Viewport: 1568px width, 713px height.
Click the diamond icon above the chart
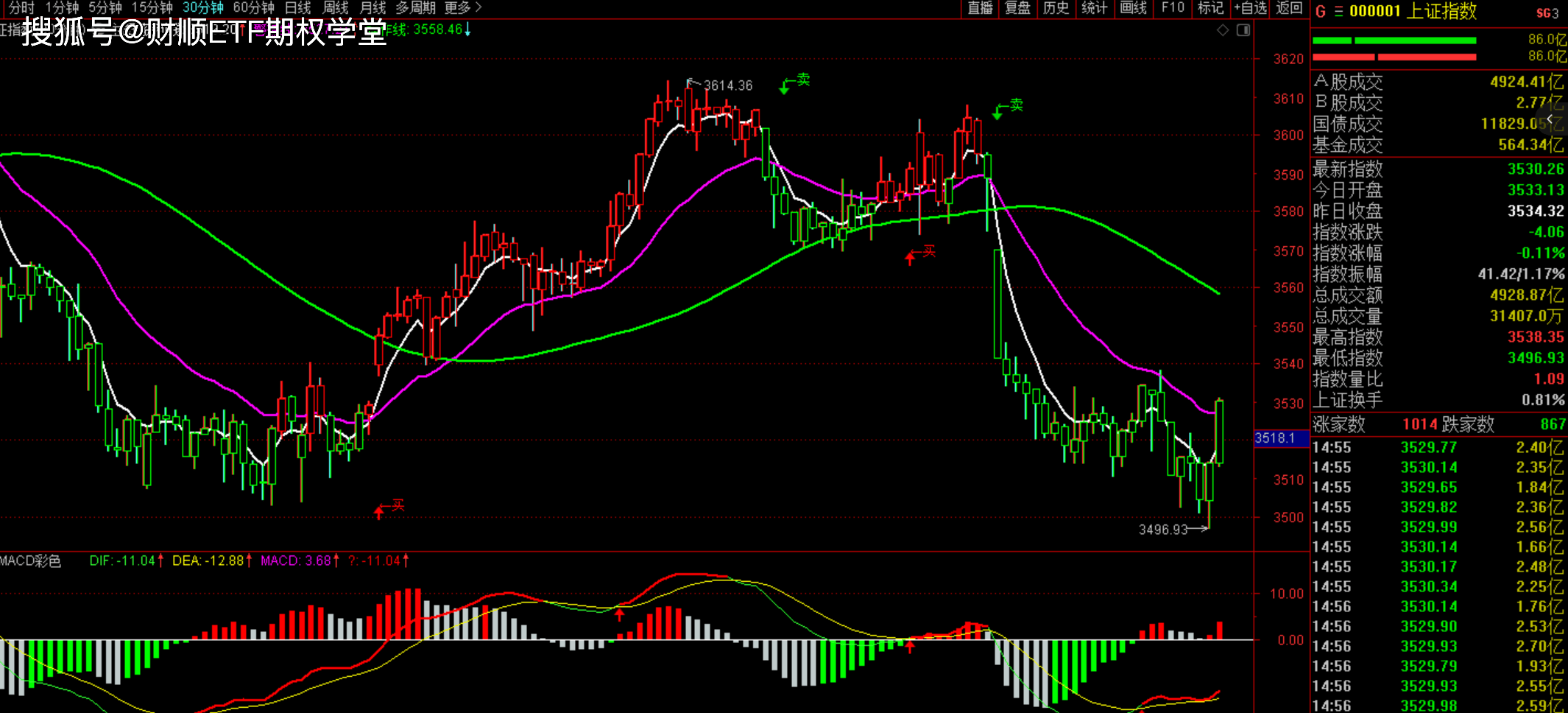(x=1223, y=30)
